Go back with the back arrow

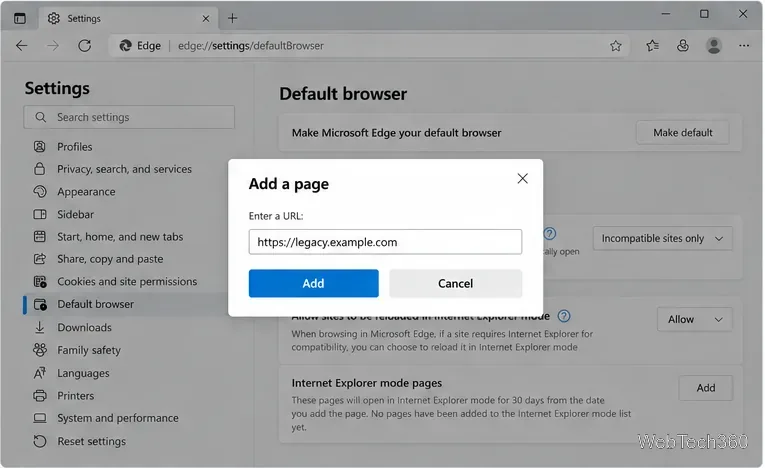point(22,46)
